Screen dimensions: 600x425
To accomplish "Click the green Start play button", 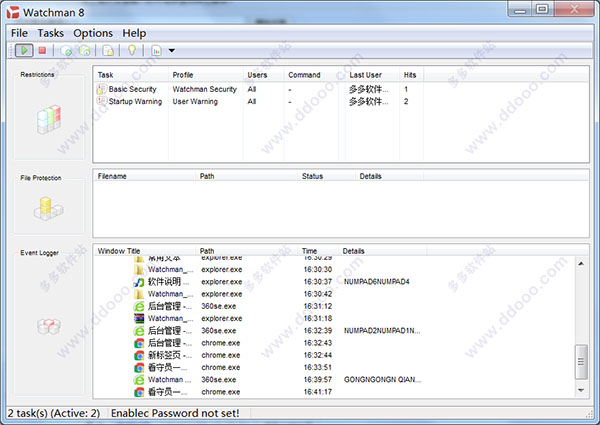I will click(24, 50).
